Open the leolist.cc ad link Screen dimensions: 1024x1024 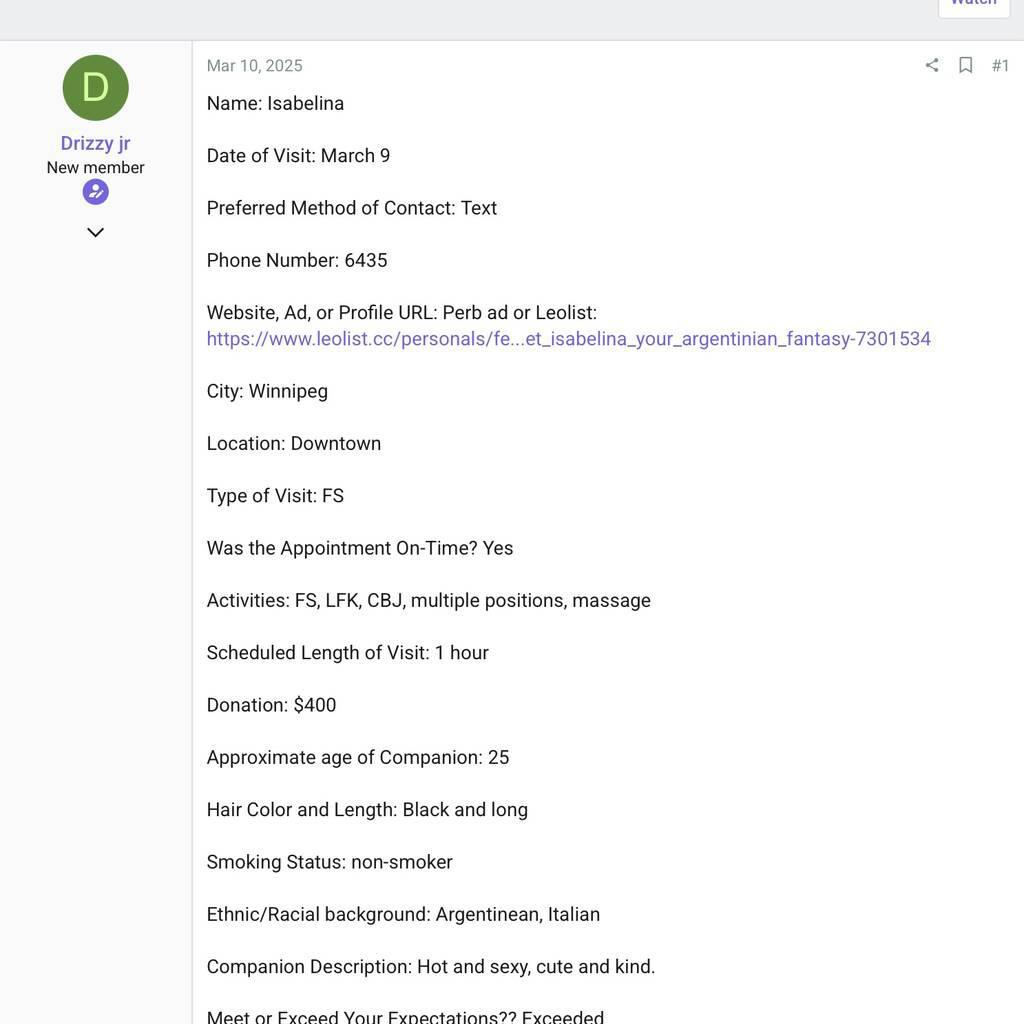click(568, 339)
